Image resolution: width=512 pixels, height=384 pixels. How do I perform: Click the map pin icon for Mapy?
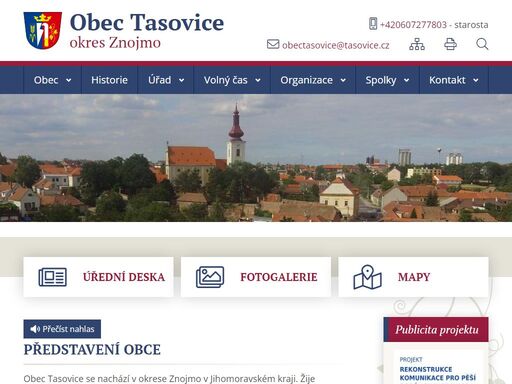click(367, 277)
